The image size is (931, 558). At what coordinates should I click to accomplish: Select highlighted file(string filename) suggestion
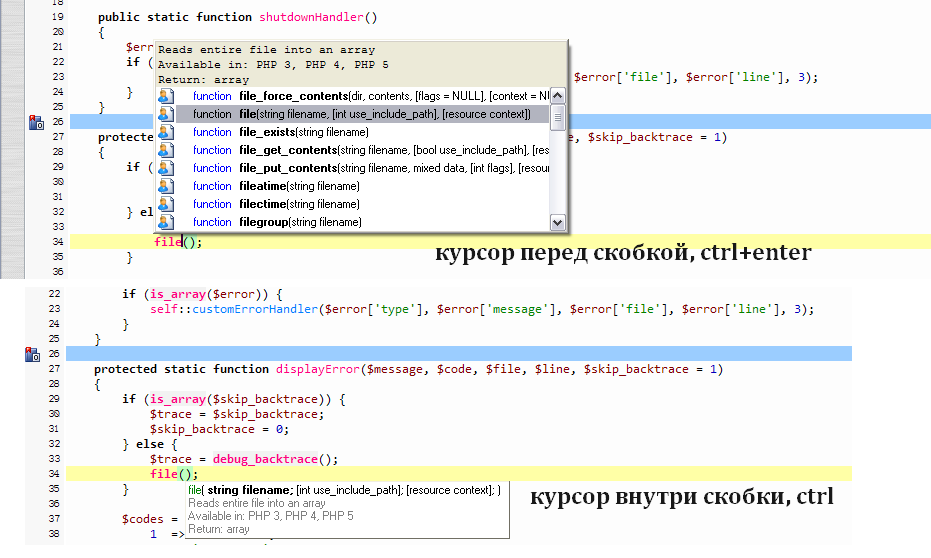coord(362,114)
